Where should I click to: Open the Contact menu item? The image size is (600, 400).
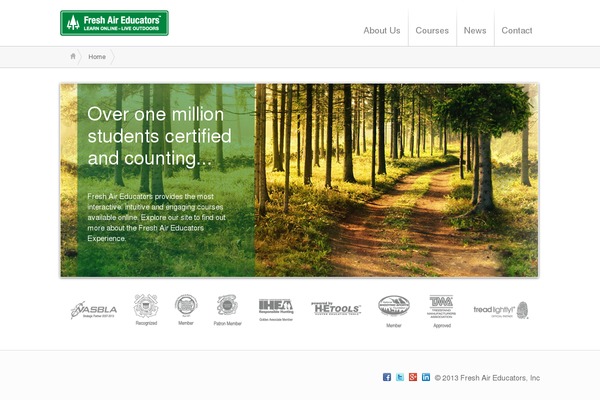517,31
